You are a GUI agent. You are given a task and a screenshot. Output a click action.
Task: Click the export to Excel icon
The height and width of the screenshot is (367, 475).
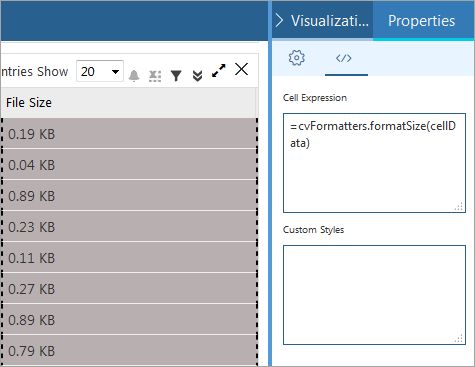click(155, 76)
